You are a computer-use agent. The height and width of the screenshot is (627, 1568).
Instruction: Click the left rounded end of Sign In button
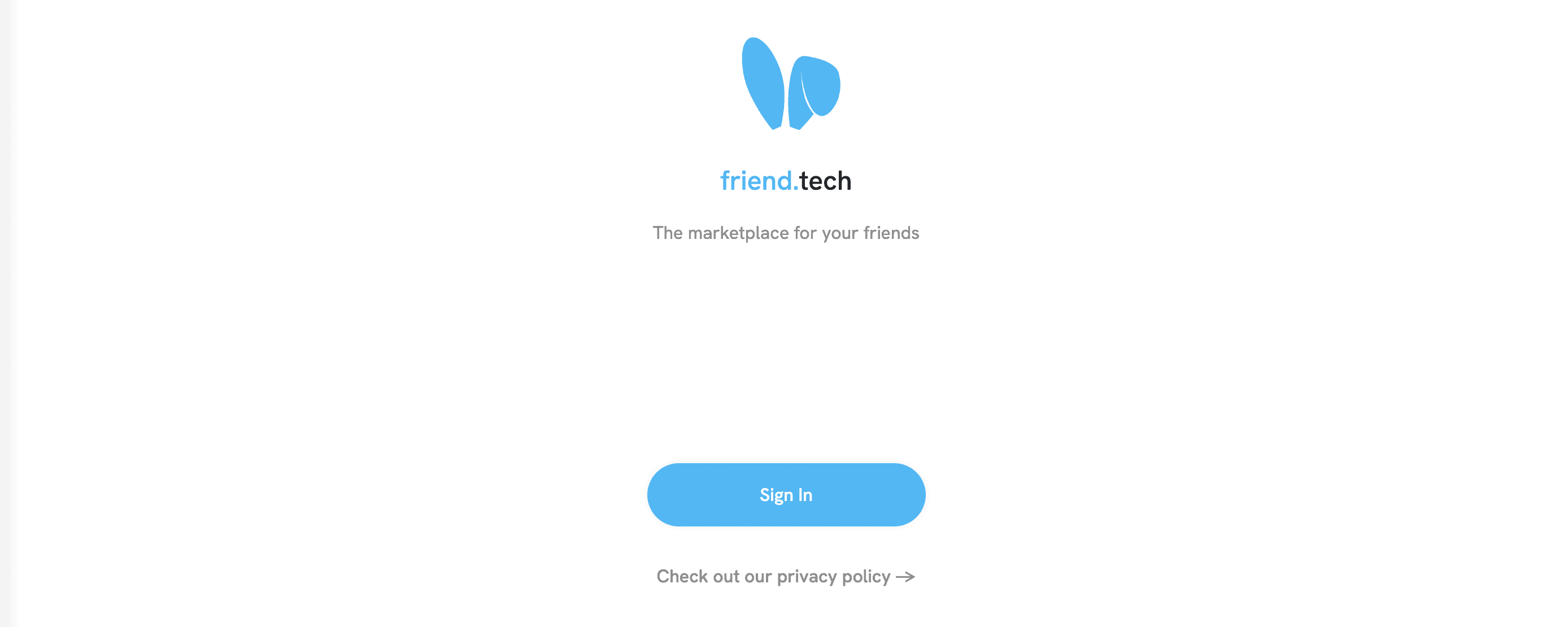(x=669, y=494)
